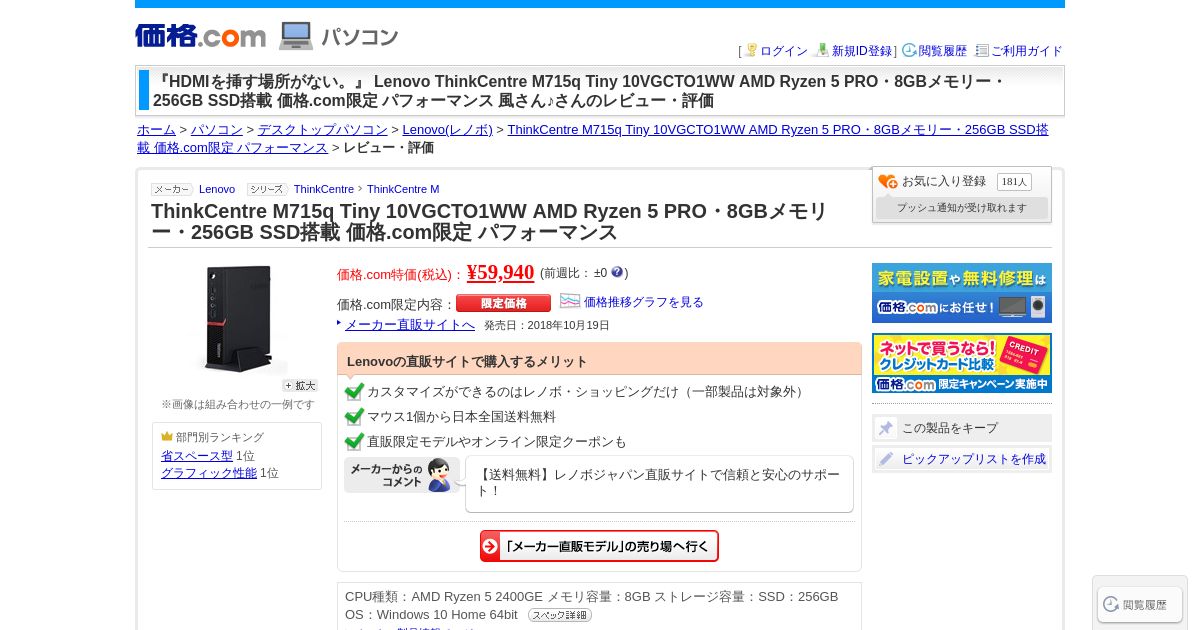Open the floating 閲覧履歴 button
1200x630 pixels.
click(x=1140, y=604)
